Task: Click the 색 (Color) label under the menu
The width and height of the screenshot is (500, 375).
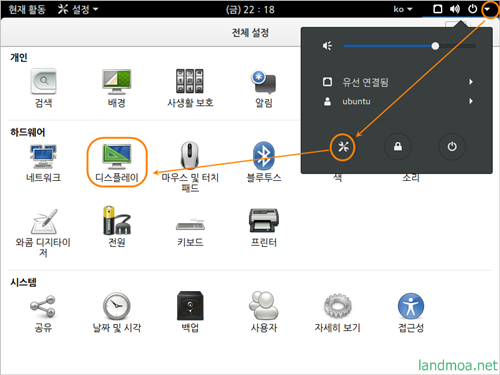Action: pos(337,178)
